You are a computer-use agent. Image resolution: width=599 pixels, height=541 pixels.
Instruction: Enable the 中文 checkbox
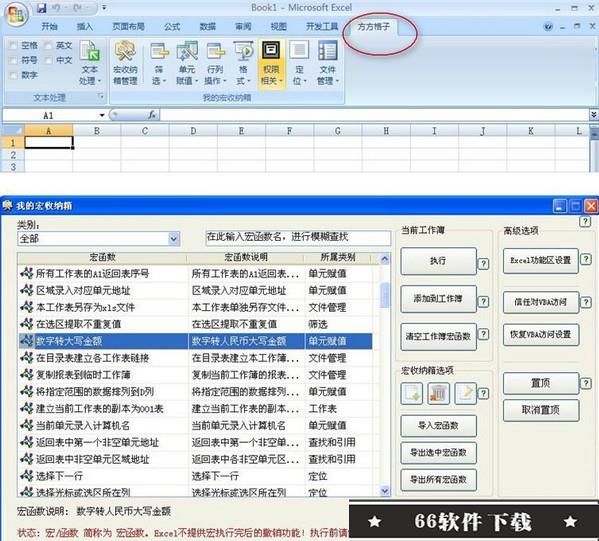pos(48,60)
